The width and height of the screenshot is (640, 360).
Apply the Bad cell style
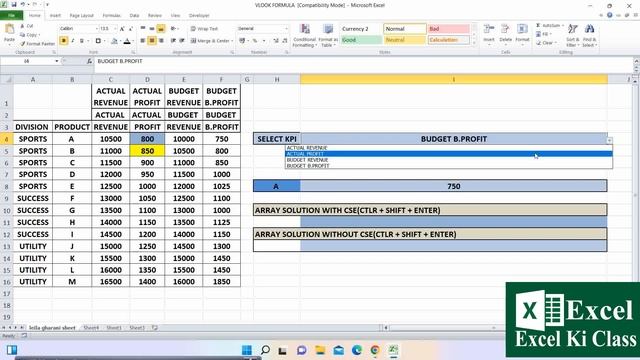pyautogui.click(x=449, y=29)
